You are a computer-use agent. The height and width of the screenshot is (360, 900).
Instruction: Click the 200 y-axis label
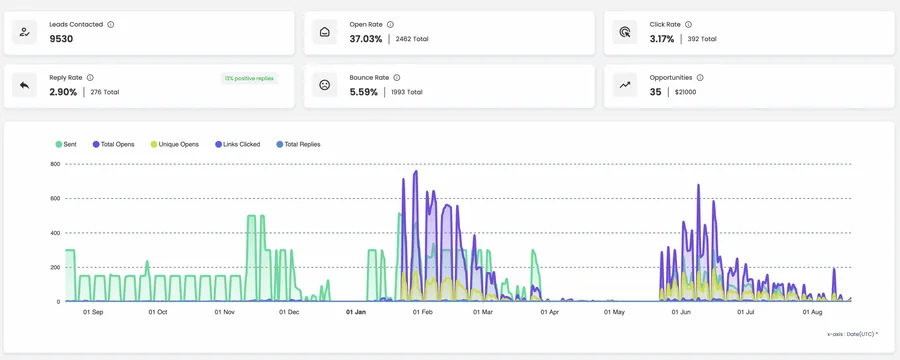[x=55, y=268]
